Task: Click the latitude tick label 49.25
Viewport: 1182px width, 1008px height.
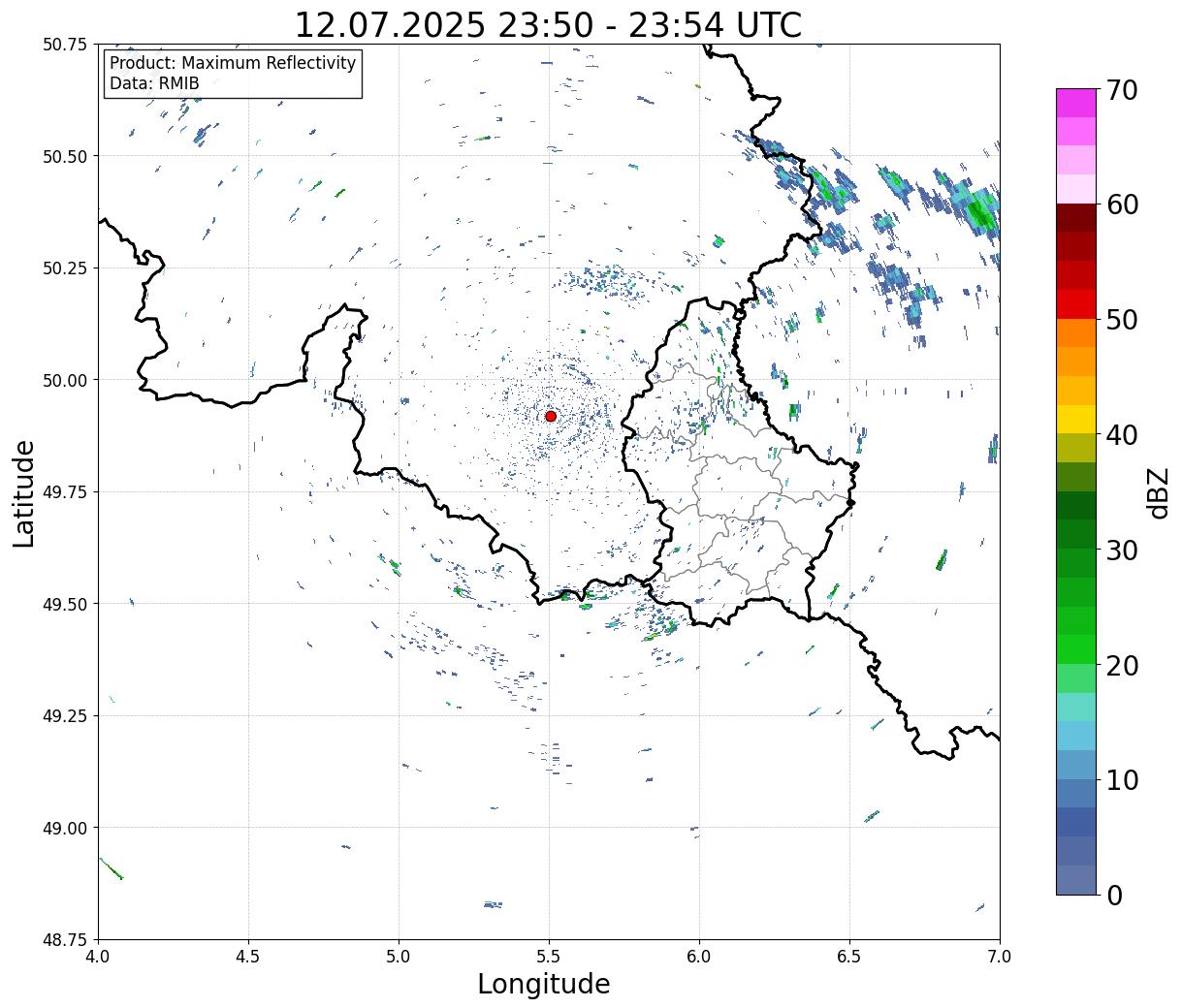Action: tap(67, 716)
